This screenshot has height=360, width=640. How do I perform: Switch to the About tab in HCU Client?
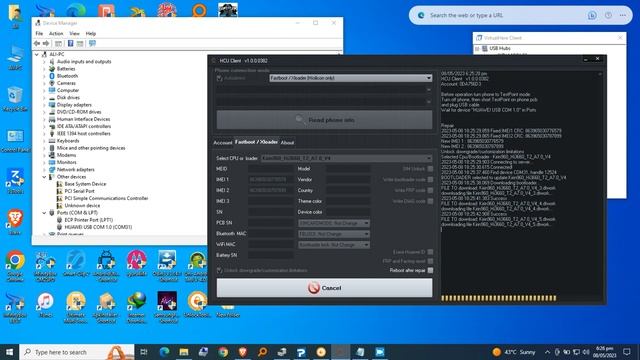click(x=287, y=142)
